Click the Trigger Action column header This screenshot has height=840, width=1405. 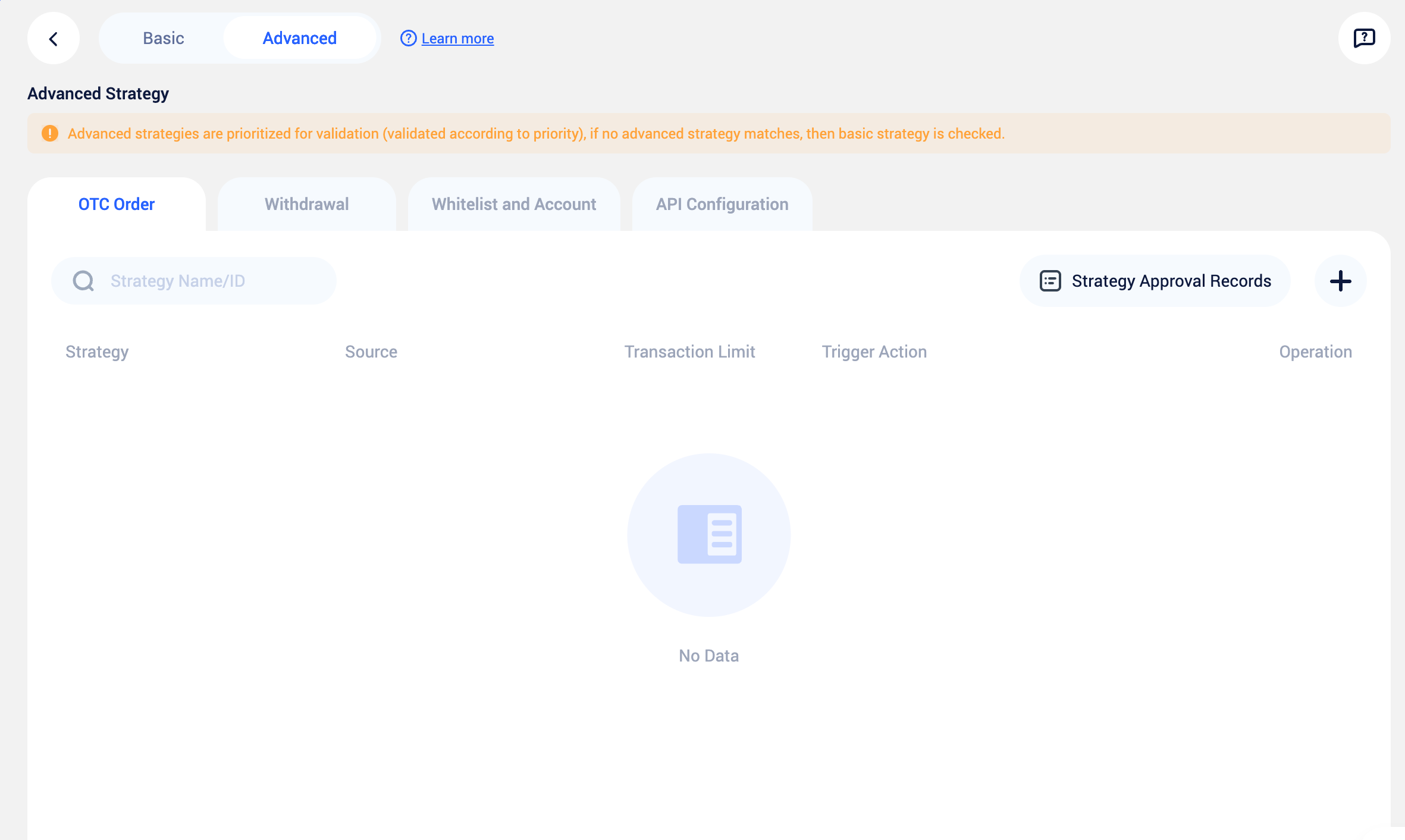coord(874,352)
